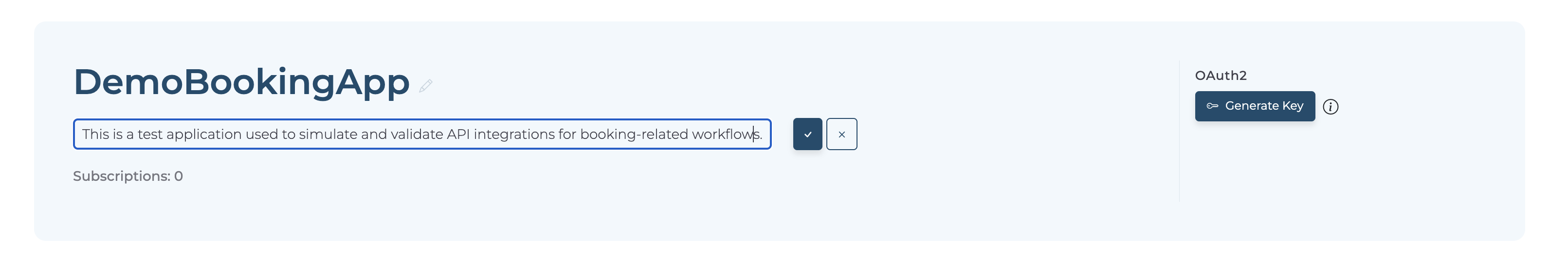Click the pencil edit icon beside DemoBookingApp
The width and height of the screenshot is (1568, 272).
coord(425,86)
